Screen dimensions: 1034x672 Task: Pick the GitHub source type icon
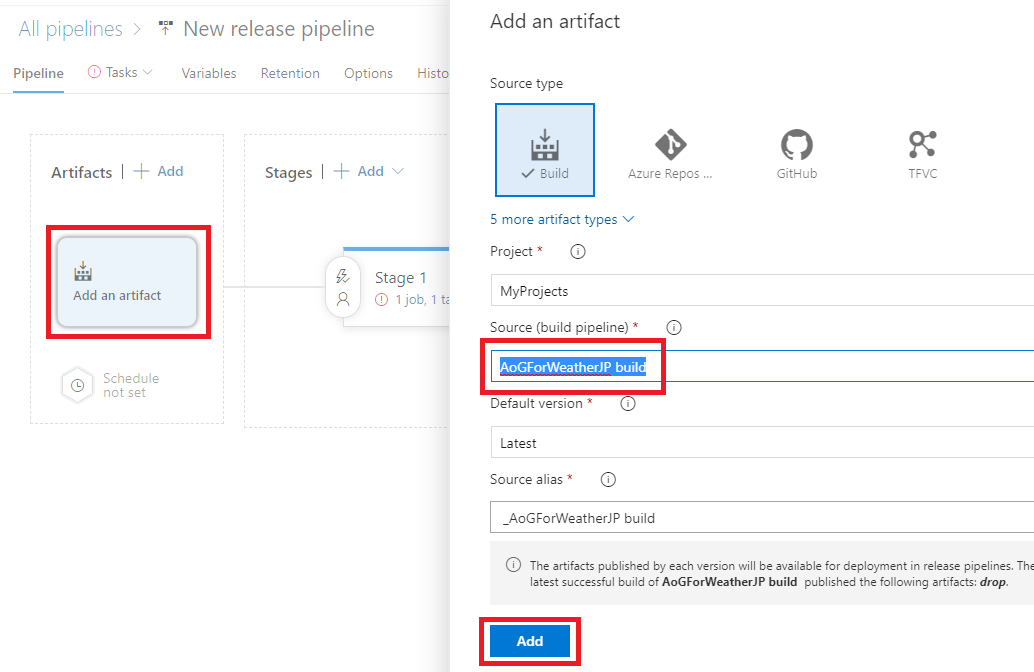[x=797, y=144]
